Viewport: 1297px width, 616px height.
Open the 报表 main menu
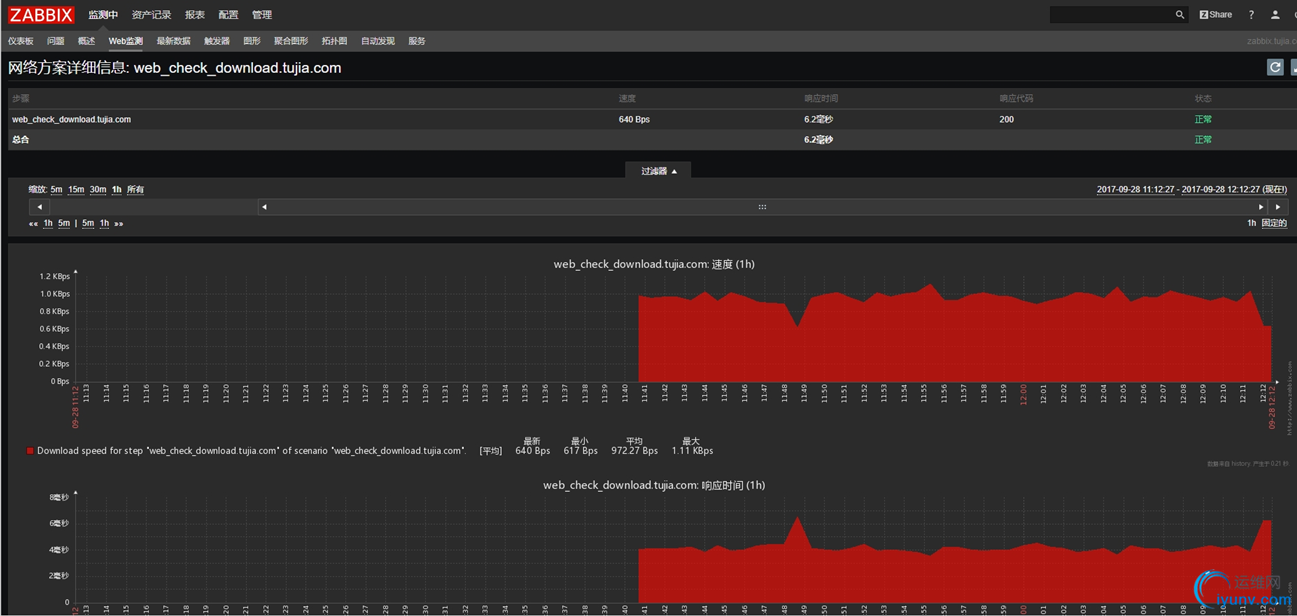pyautogui.click(x=195, y=15)
